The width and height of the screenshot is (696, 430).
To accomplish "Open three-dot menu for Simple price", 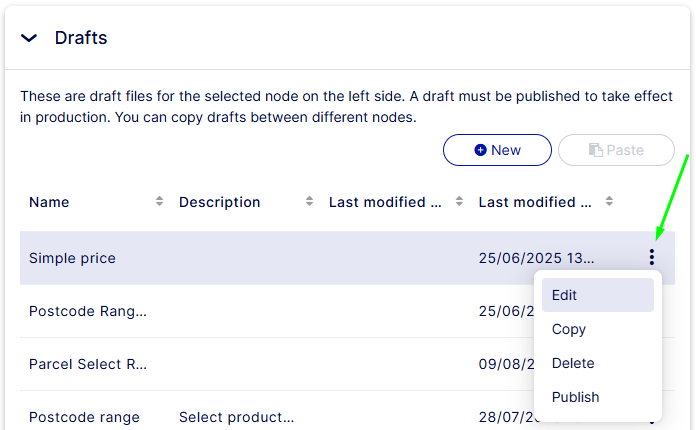I will (652, 258).
